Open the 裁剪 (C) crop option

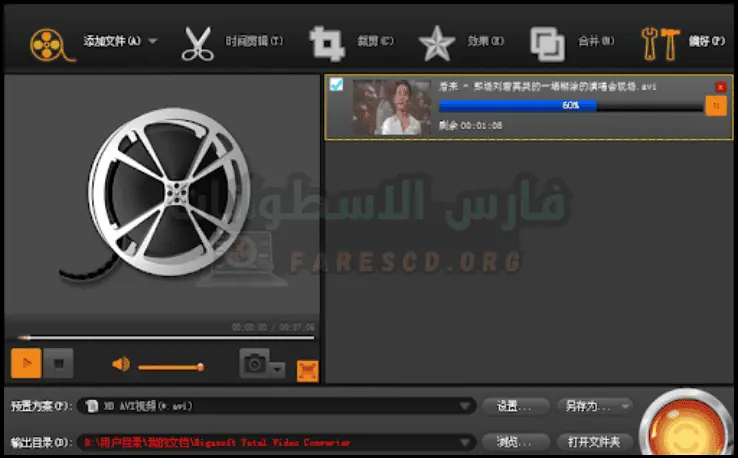pos(375,41)
